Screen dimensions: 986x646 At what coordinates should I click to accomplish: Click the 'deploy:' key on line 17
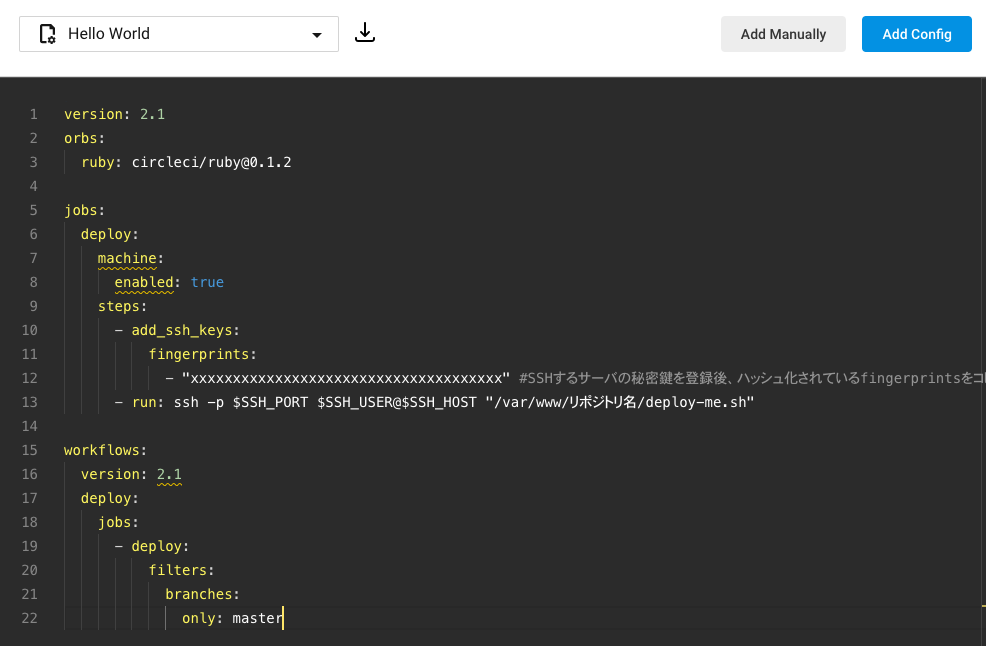[x=109, y=498]
